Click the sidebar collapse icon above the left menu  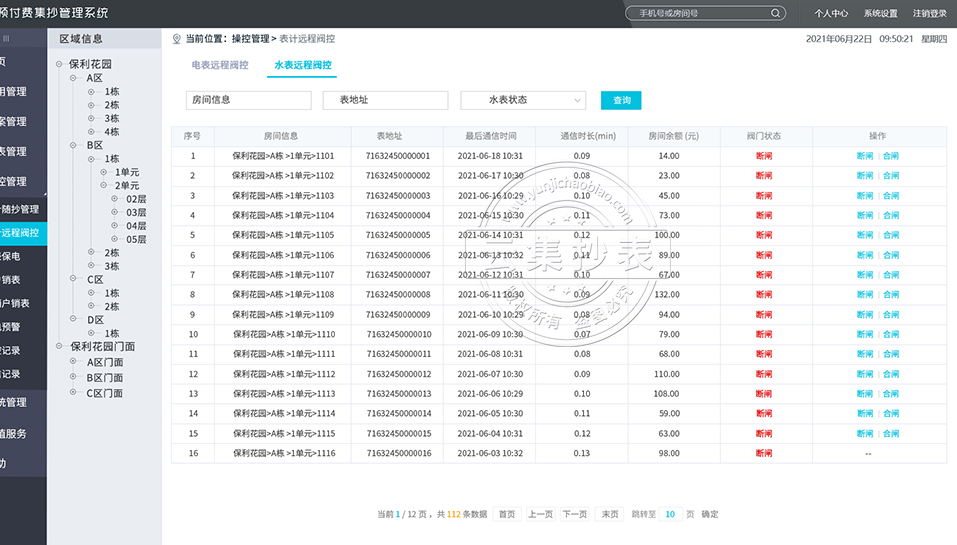[x=6, y=38]
